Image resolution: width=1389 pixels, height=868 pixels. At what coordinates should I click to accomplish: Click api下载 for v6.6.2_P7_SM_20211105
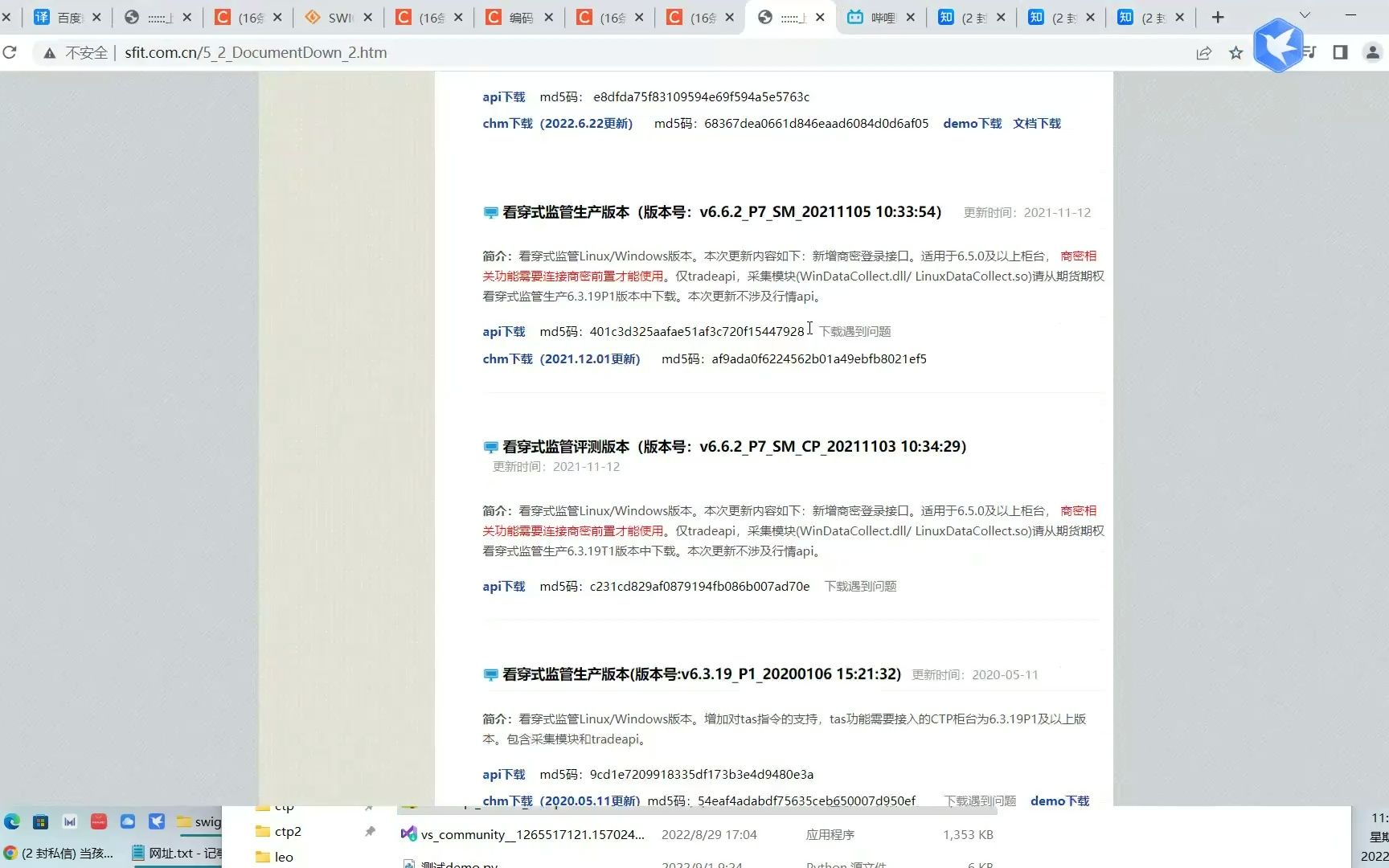[x=503, y=332]
